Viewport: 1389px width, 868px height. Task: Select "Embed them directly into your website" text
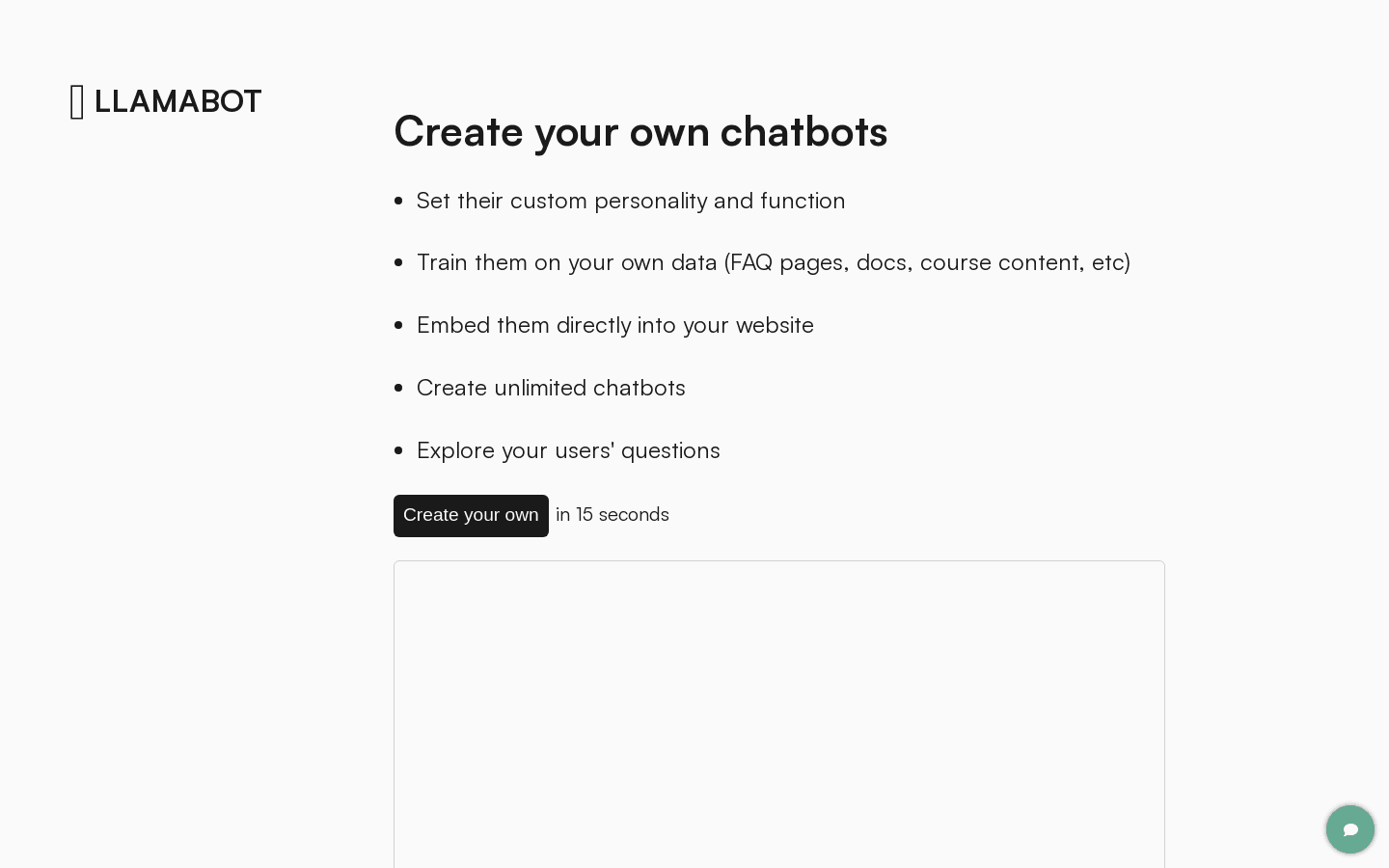[614, 325]
